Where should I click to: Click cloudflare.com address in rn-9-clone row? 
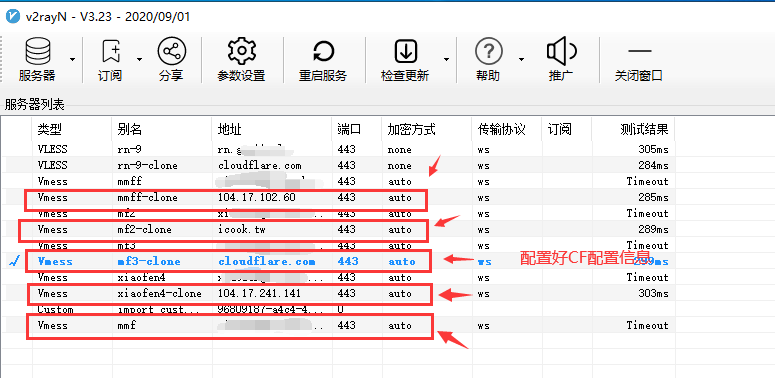point(259,166)
